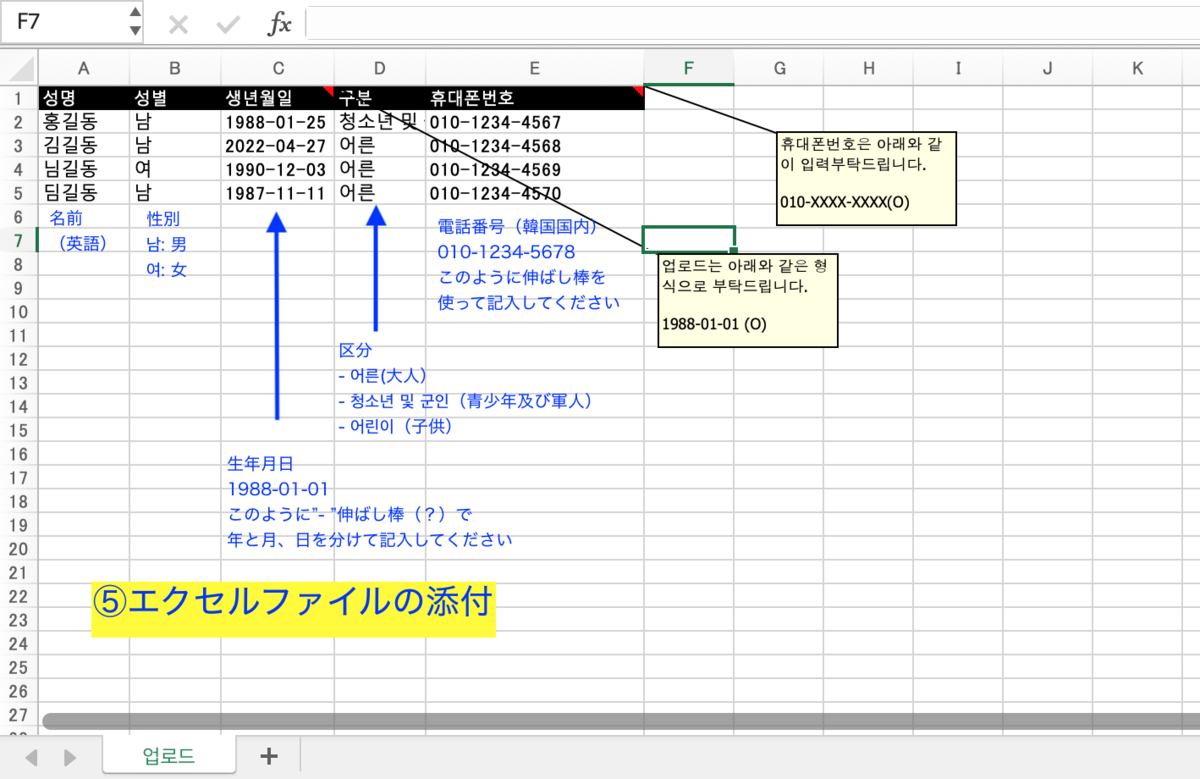Click the 구분 header cell
The image size is (1200, 779).
[380, 98]
